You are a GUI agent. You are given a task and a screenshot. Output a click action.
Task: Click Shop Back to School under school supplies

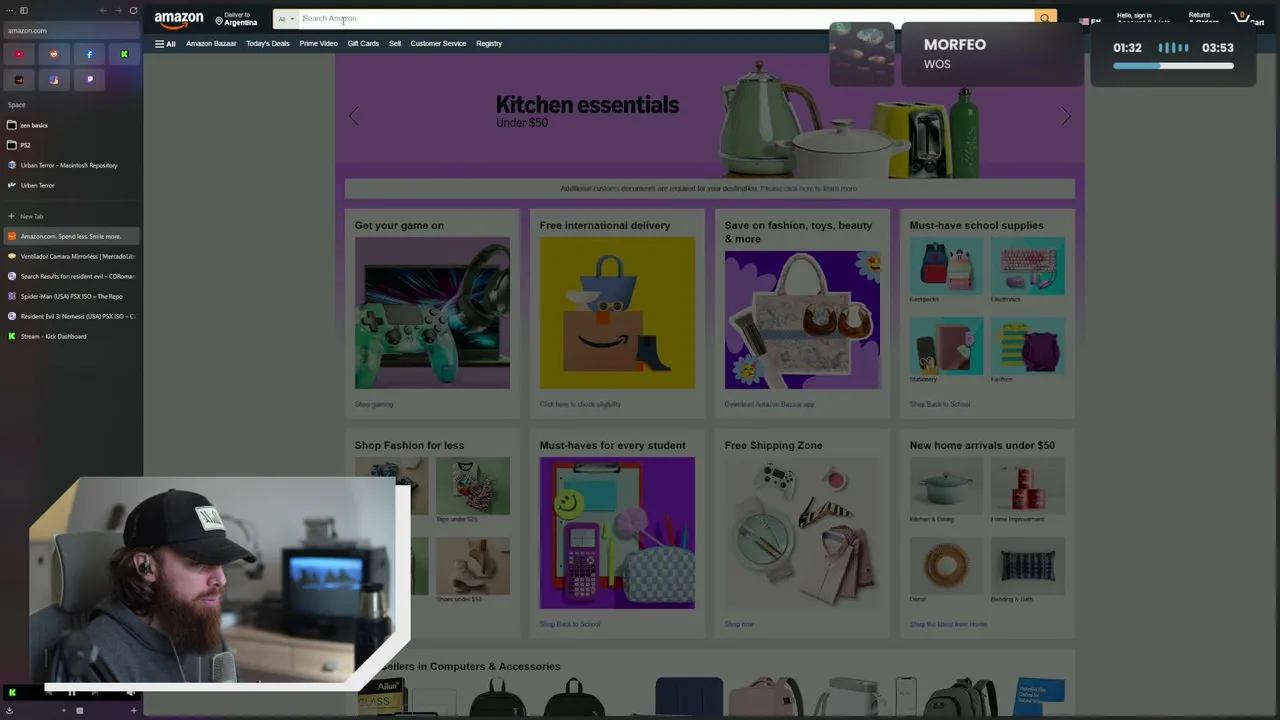point(940,404)
